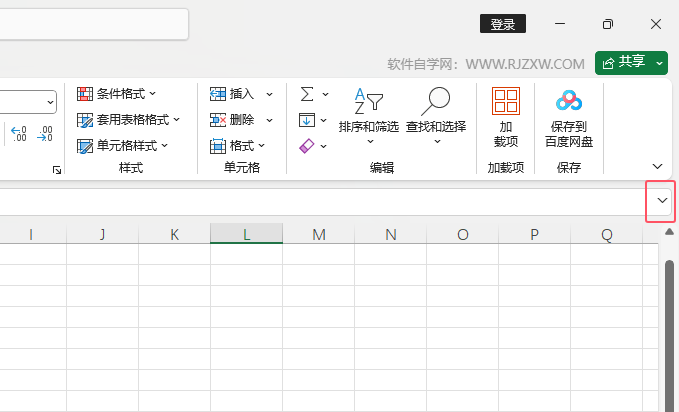Viewport: 679px width, 412px height.
Task: Select column L header
Action: point(246,234)
